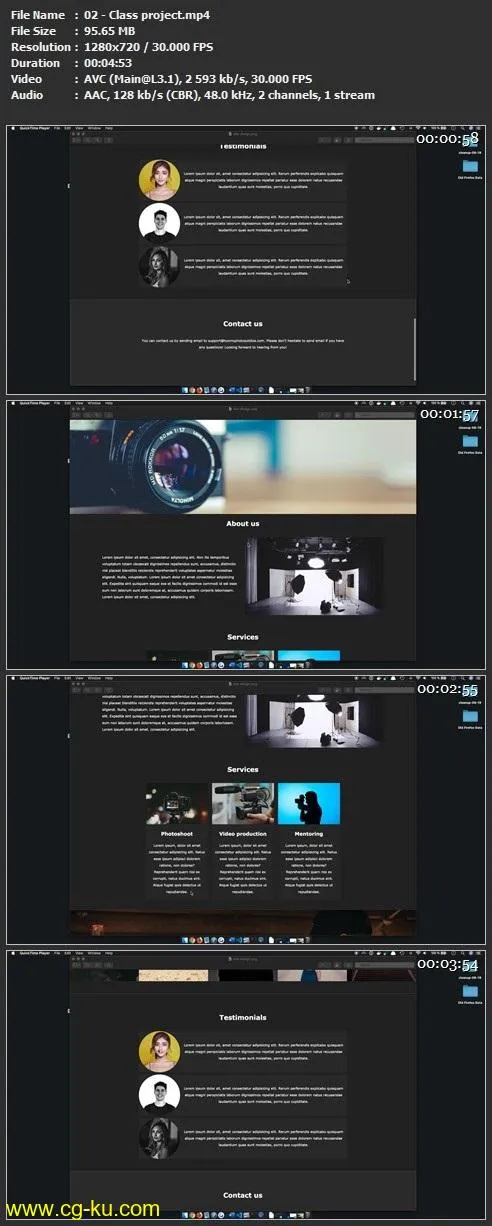Viewport: 492px width, 1226px height.
Task: Click blue Mentoring service image in 00:02:55 frame
Action: pos(309,804)
